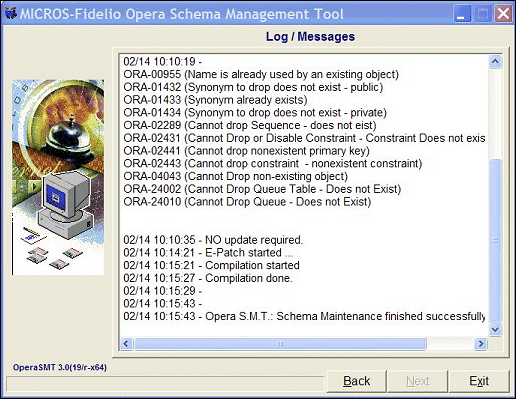This screenshot has height=399, width=516.
Task: Click the greyed-out Next button
Action: [418, 381]
